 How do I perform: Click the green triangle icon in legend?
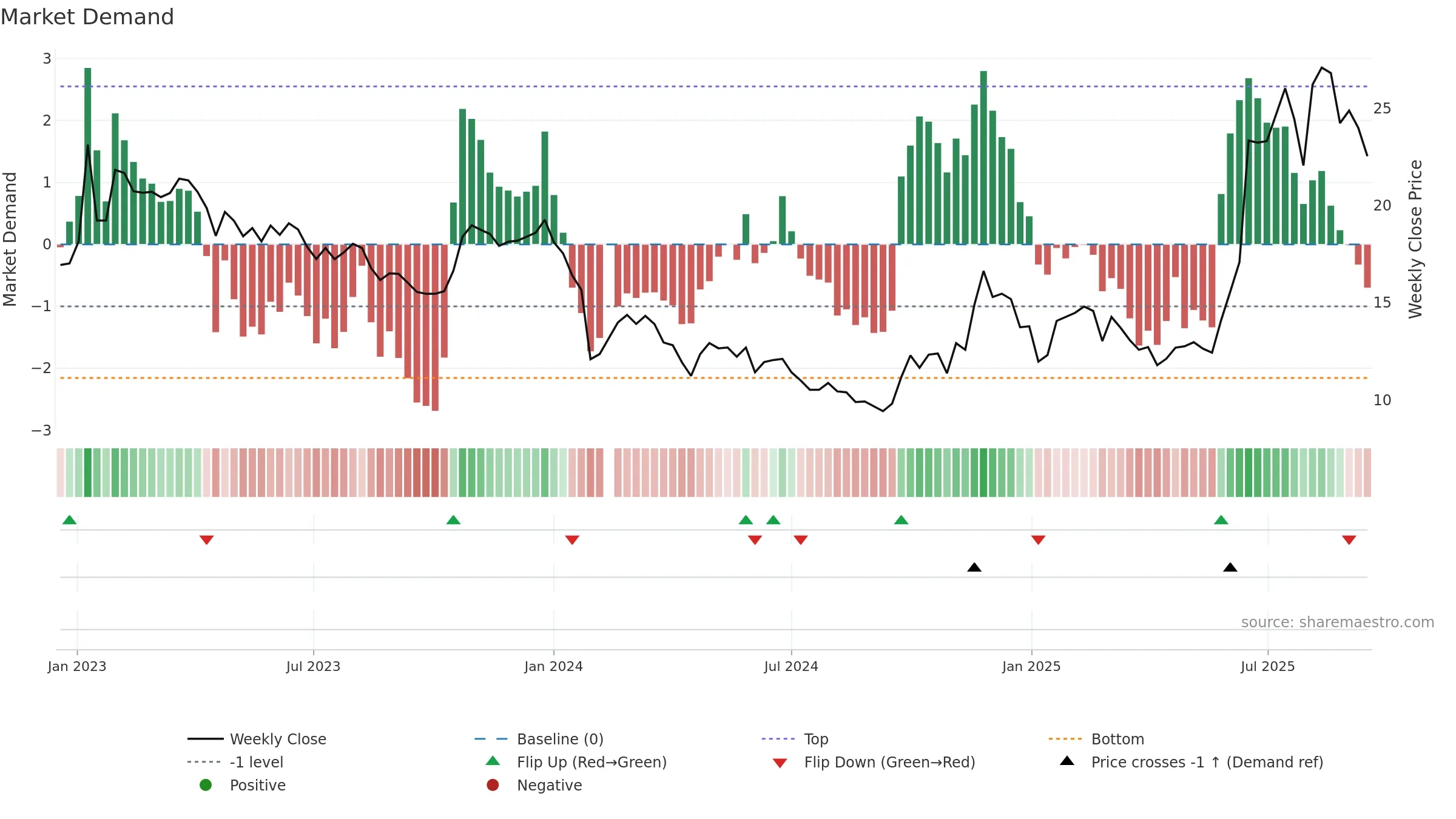point(493,761)
